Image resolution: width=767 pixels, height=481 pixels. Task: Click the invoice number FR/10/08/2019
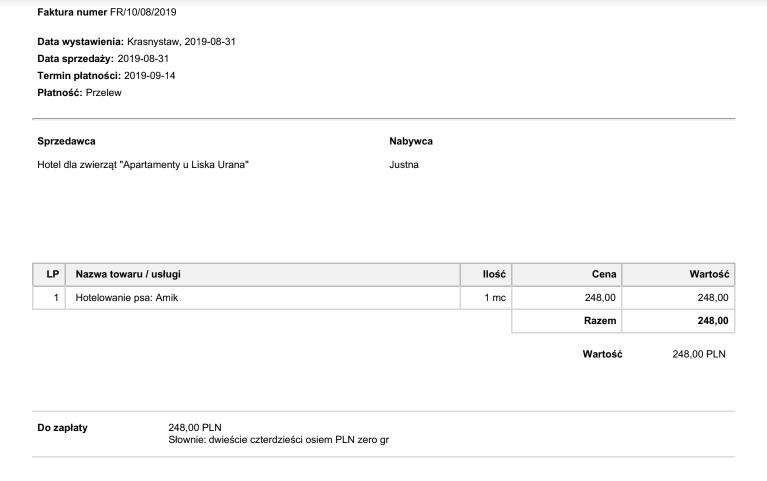coord(143,12)
